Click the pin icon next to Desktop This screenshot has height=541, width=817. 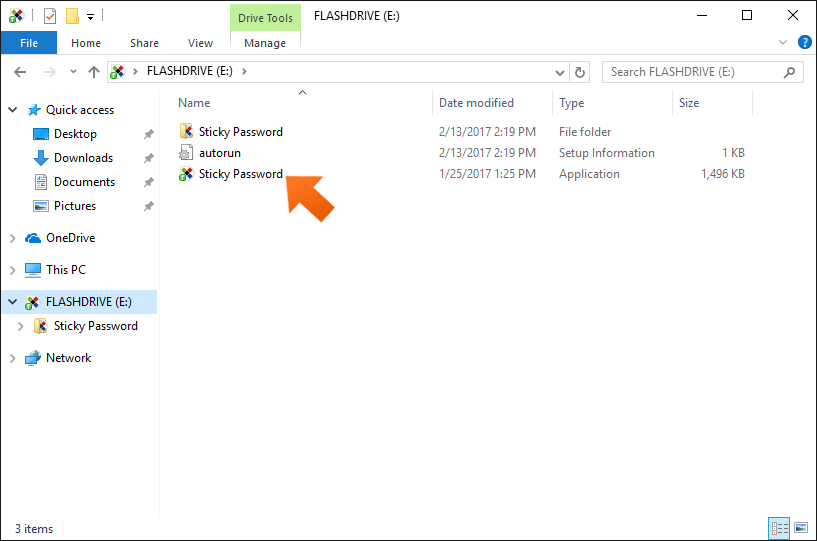148,134
